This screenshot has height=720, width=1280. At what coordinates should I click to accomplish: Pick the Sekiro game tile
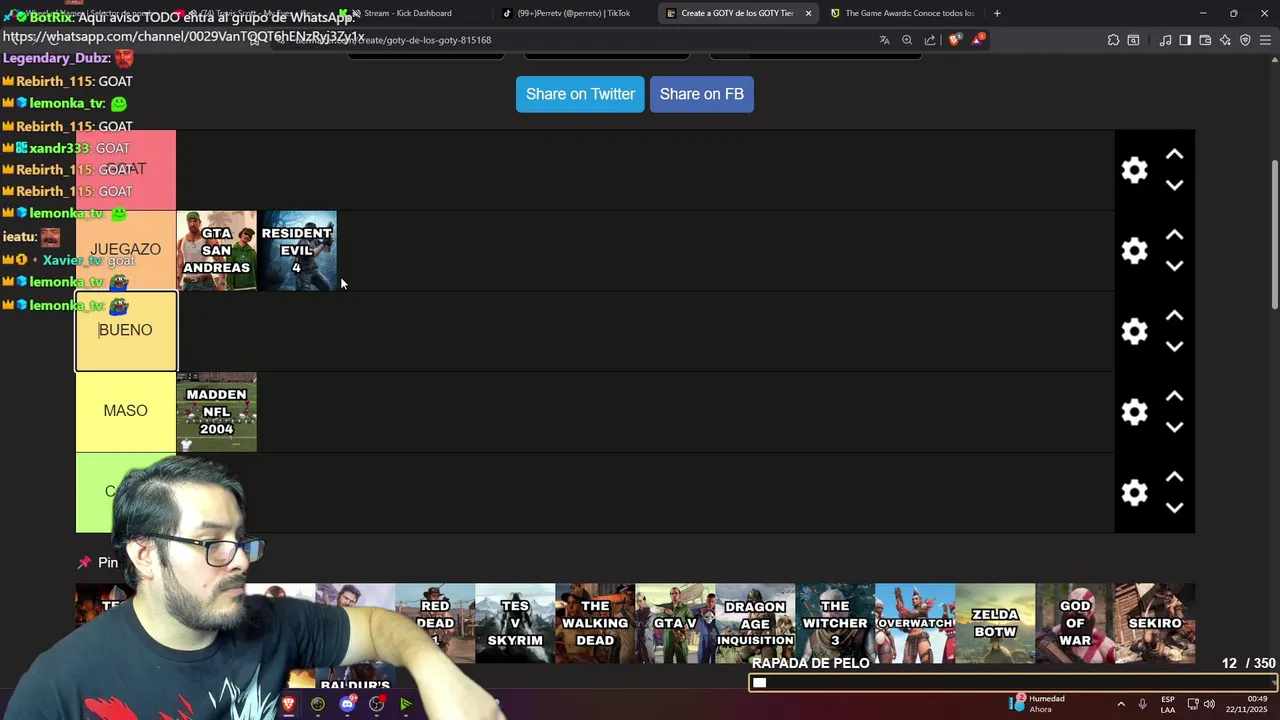pyautogui.click(x=1155, y=623)
